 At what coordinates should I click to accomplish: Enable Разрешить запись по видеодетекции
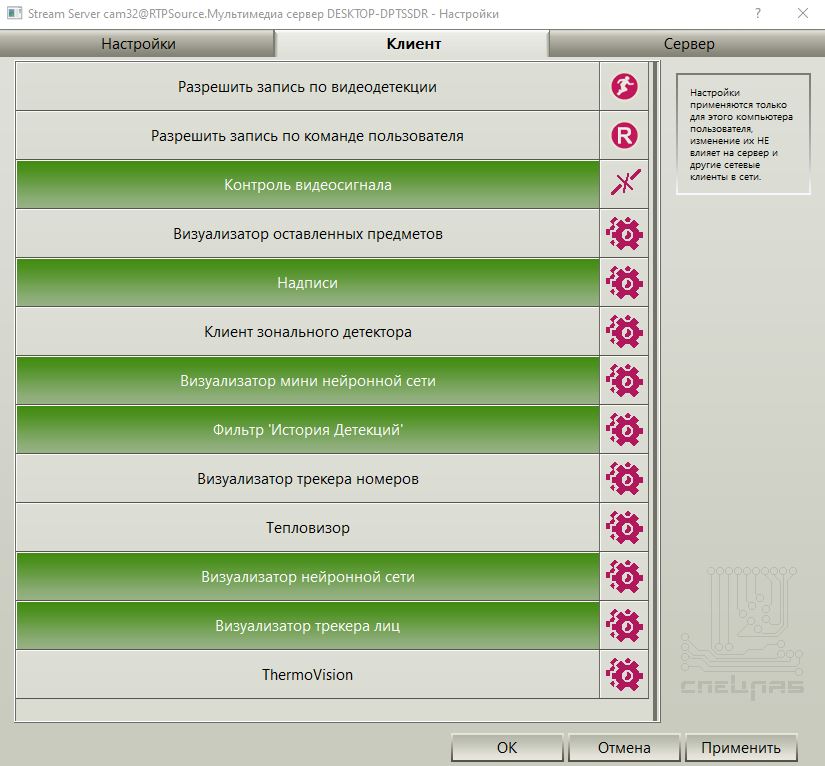(x=307, y=86)
